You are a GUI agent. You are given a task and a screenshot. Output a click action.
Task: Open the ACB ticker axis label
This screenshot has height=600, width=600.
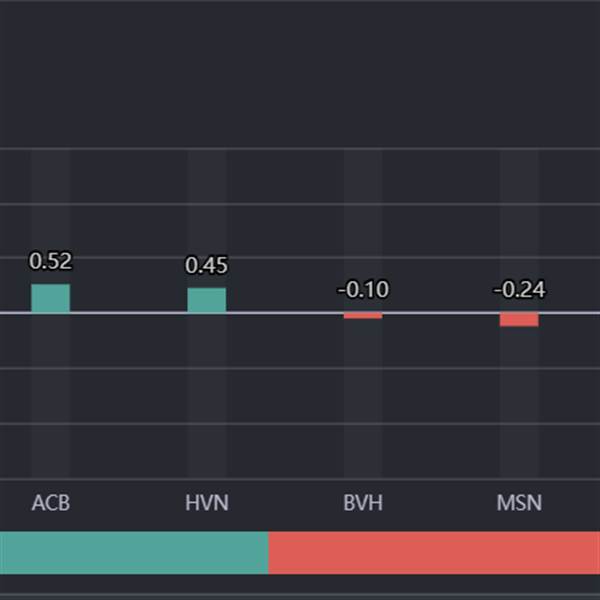point(51,503)
